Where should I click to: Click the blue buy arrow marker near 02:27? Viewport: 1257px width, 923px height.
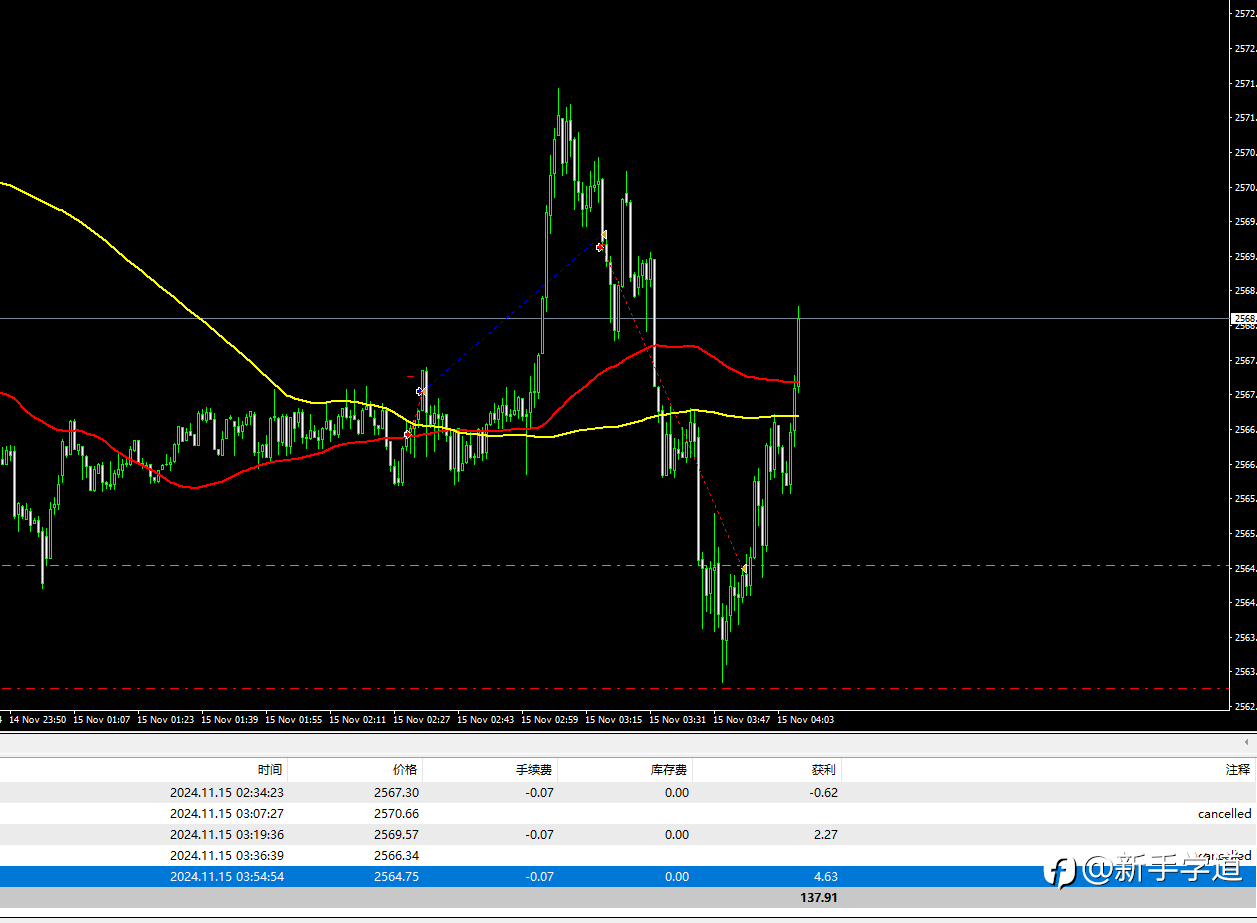point(421,392)
